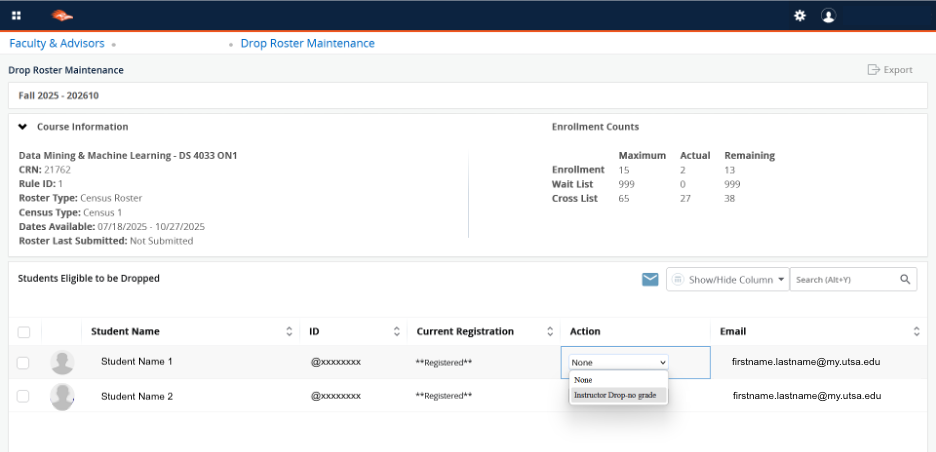Sort by the Student Name column
The width and height of the screenshot is (936, 452).
pyautogui.click(x=290, y=332)
